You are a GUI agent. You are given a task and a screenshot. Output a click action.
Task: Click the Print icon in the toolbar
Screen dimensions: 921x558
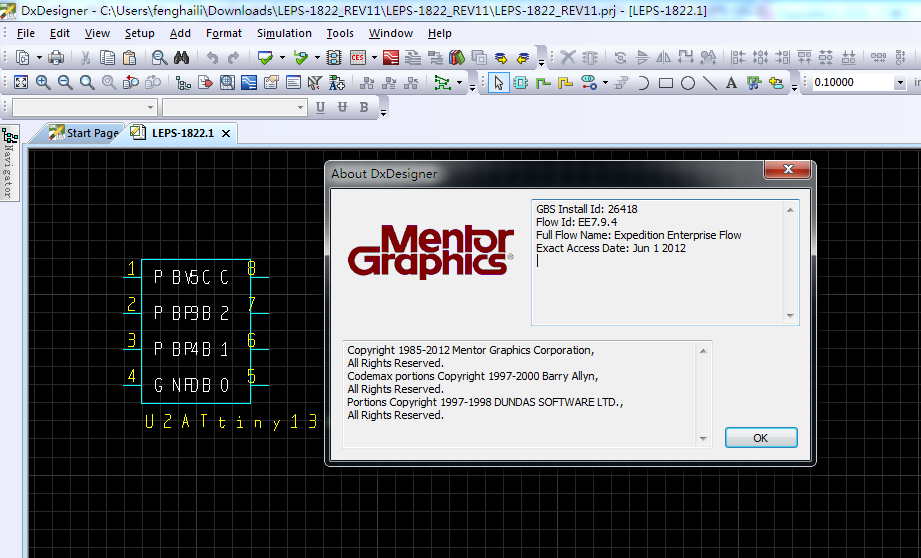coord(56,58)
